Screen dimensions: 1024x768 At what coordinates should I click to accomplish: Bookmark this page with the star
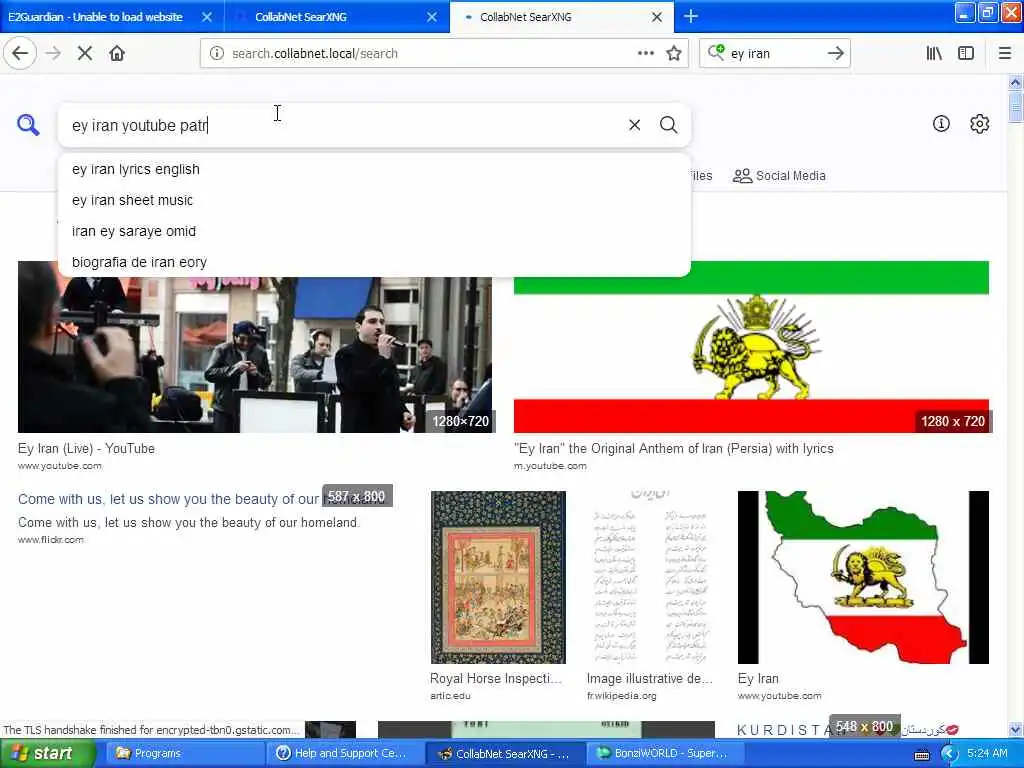click(674, 54)
